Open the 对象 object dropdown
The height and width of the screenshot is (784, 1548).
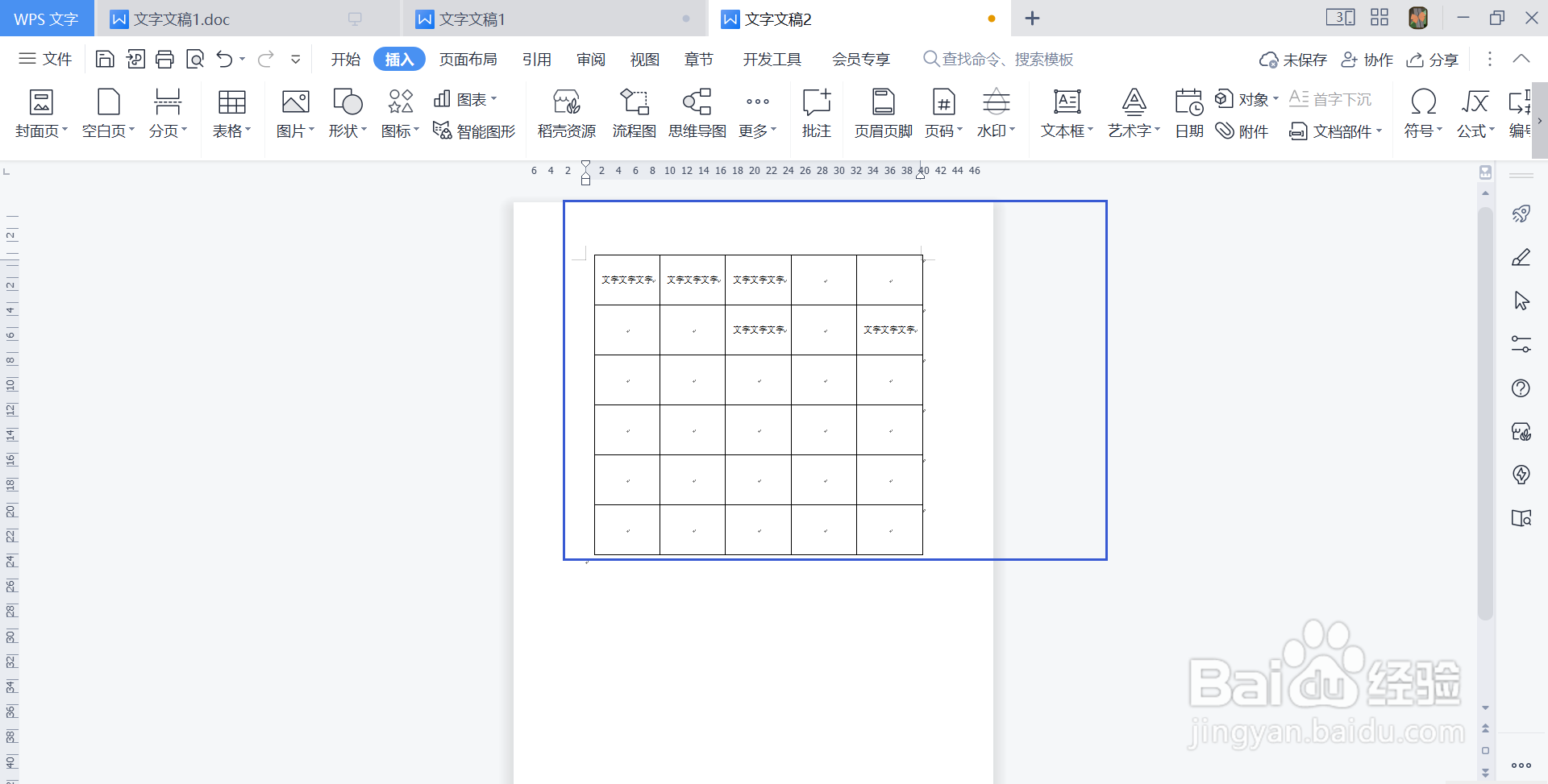point(1247,99)
